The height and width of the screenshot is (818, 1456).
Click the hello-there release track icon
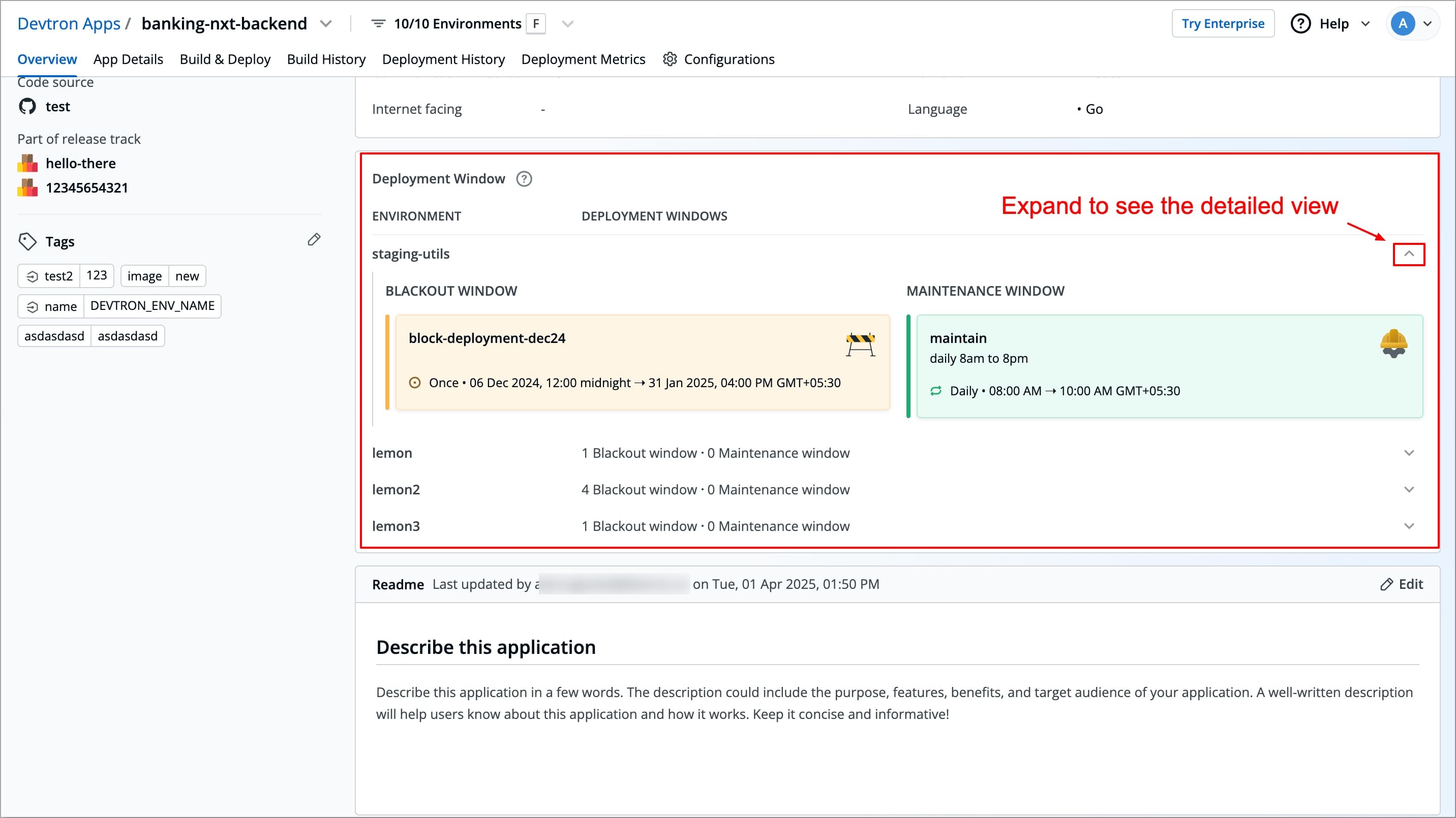coord(27,163)
